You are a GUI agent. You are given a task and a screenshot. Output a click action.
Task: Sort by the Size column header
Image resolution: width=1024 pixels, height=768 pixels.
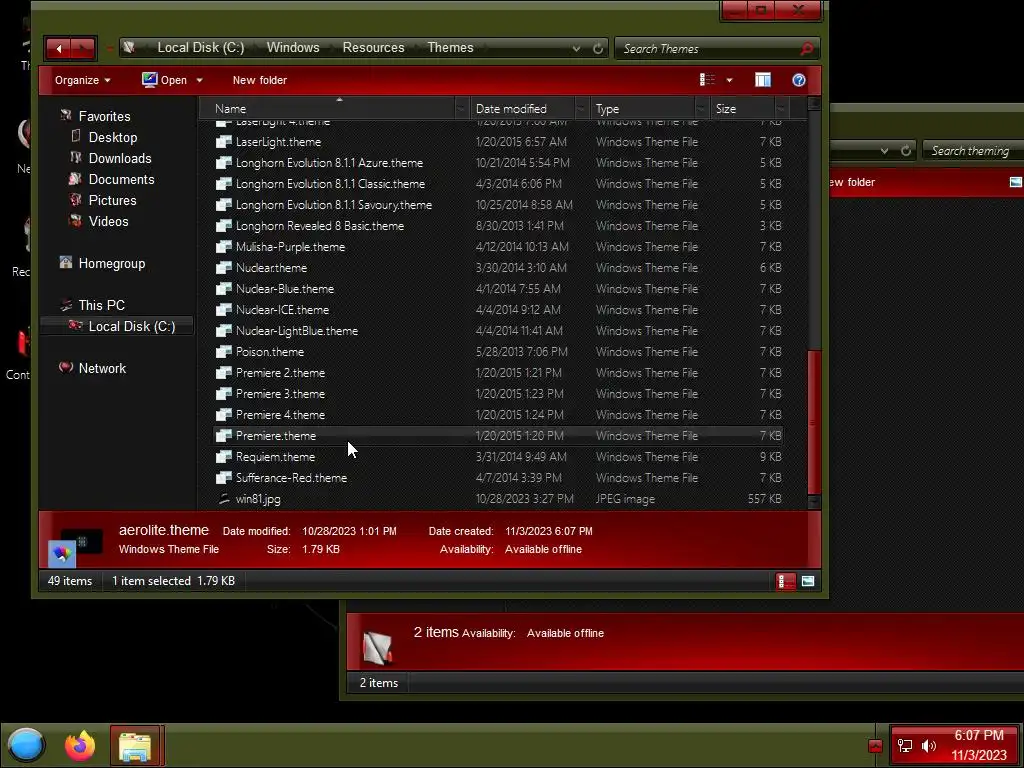[x=743, y=108]
